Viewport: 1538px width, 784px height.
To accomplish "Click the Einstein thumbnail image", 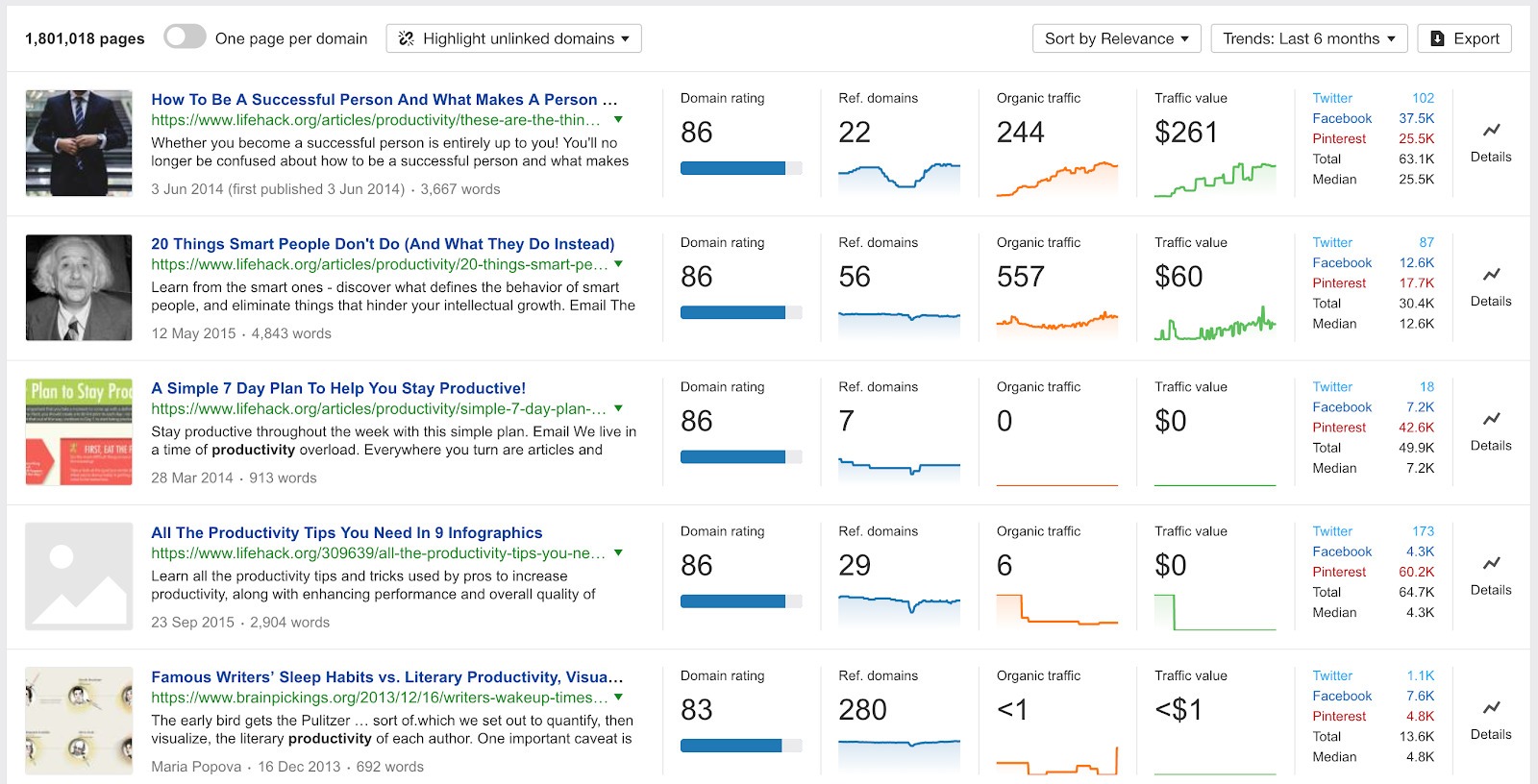I will (x=78, y=287).
